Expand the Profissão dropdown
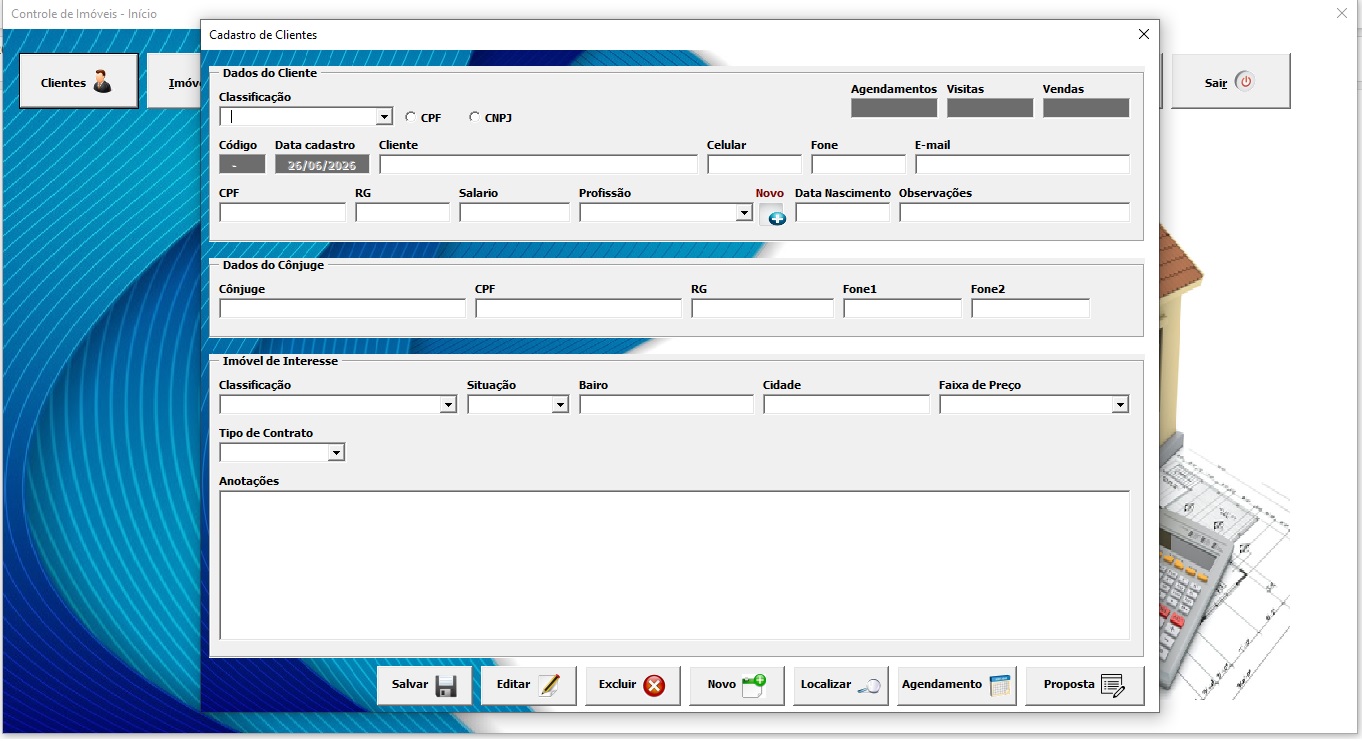 [744, 213]
